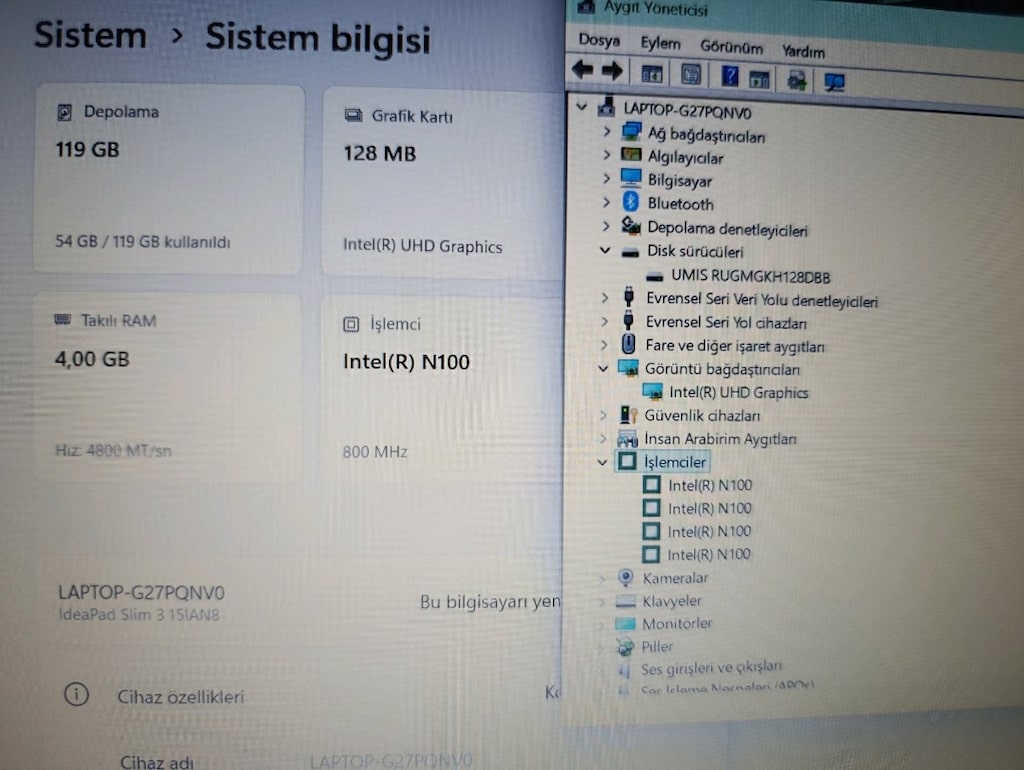Click the show/hide console tree toolbar icon

[x=652, y=74]
